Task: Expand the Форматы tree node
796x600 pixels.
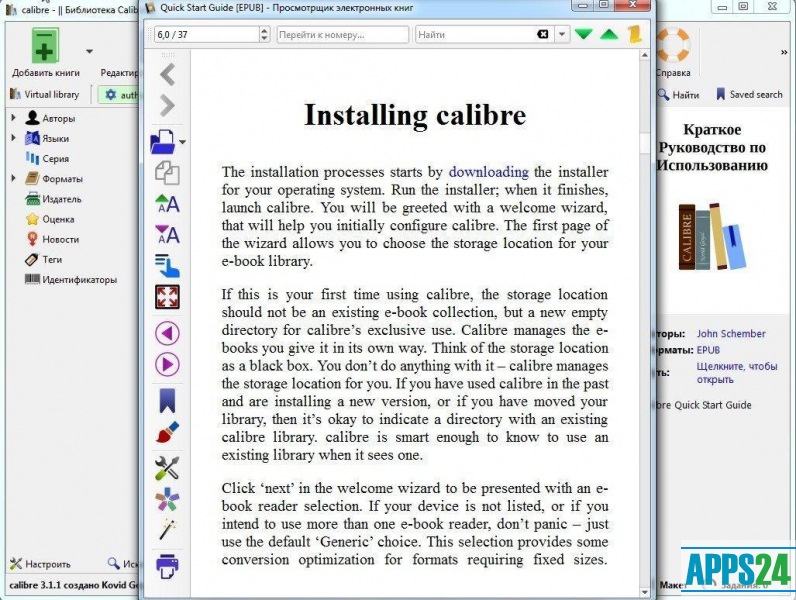Action: tap(14, 178)
